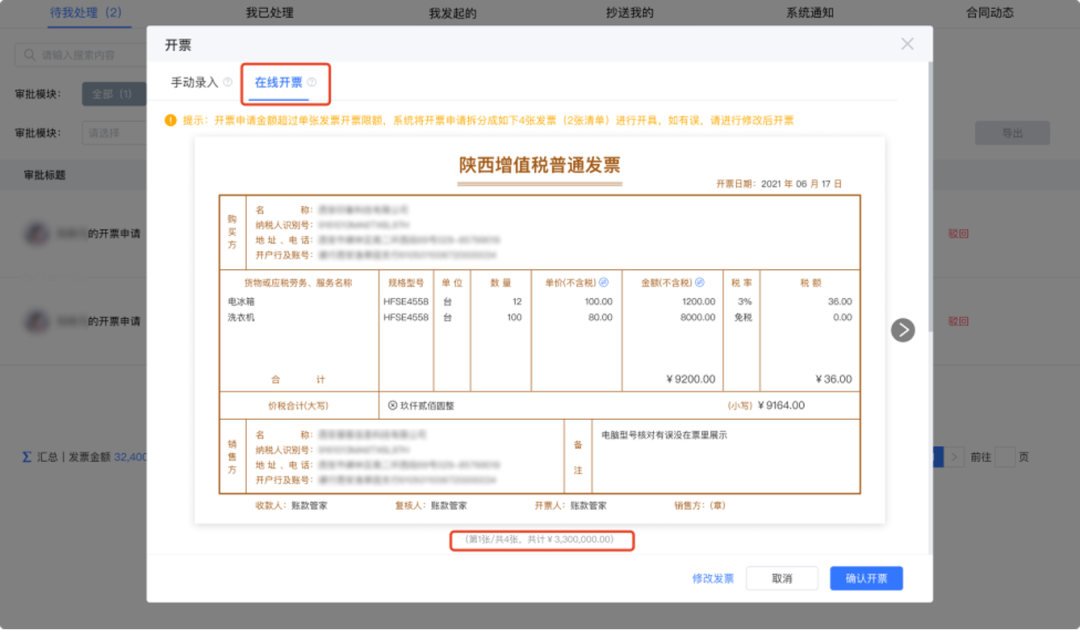Screen dimensions: 1080x630
Task: Click the 前往 page number input box
Action: (x=1005, y=457)
